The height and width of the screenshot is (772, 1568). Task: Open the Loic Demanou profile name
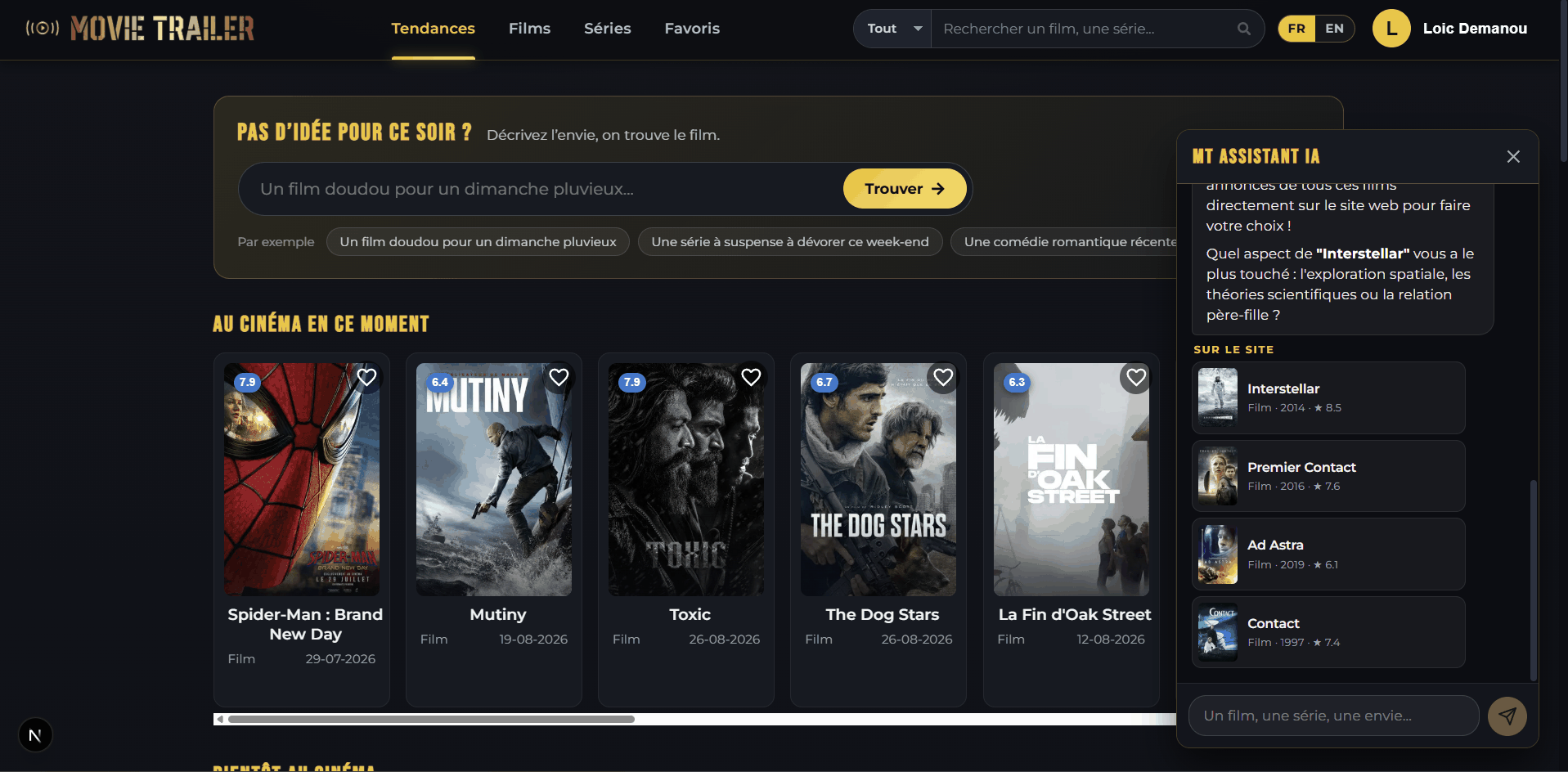point(1475,29)
